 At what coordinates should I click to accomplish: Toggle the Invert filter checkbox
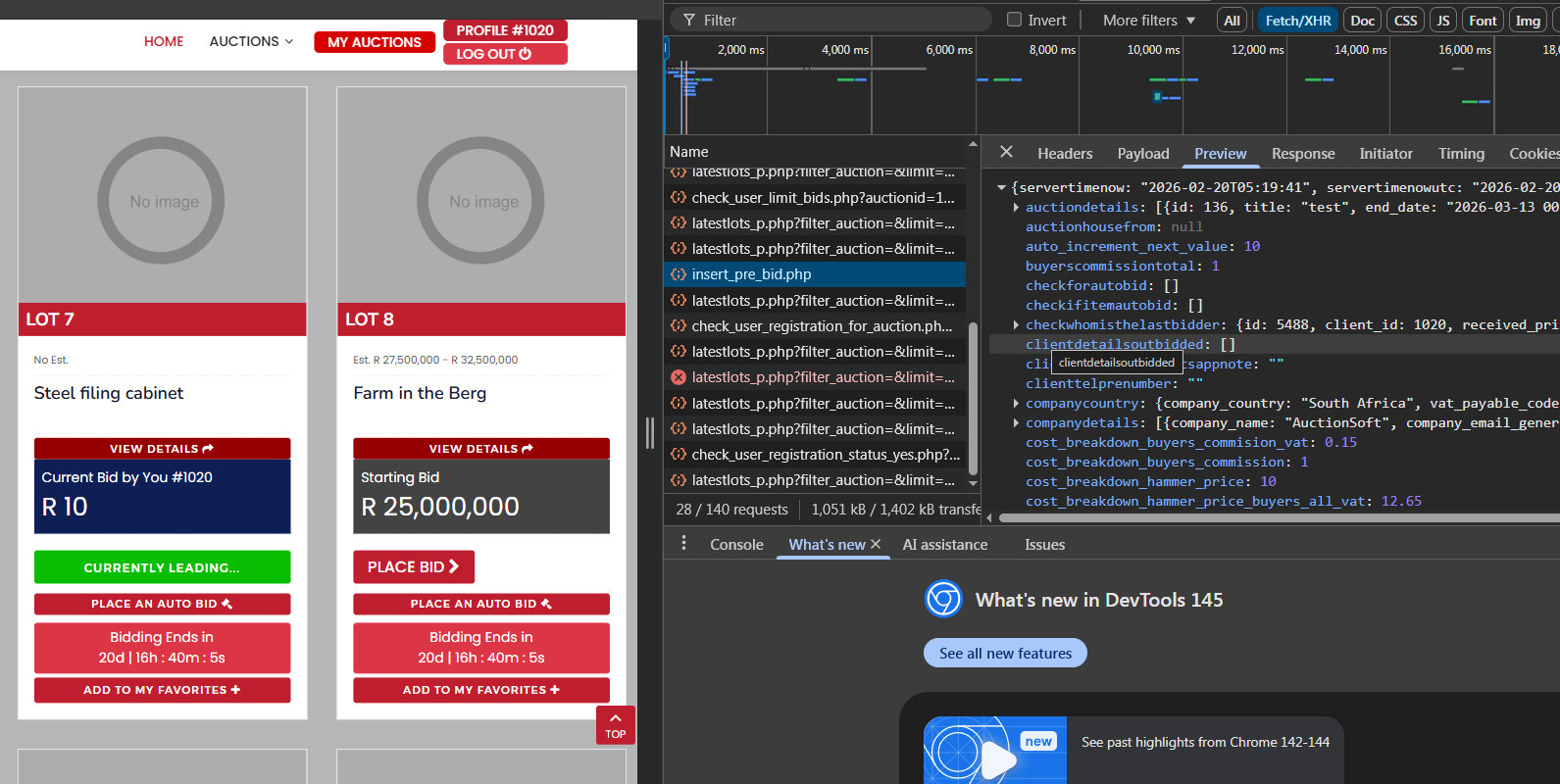[1015, 20]
